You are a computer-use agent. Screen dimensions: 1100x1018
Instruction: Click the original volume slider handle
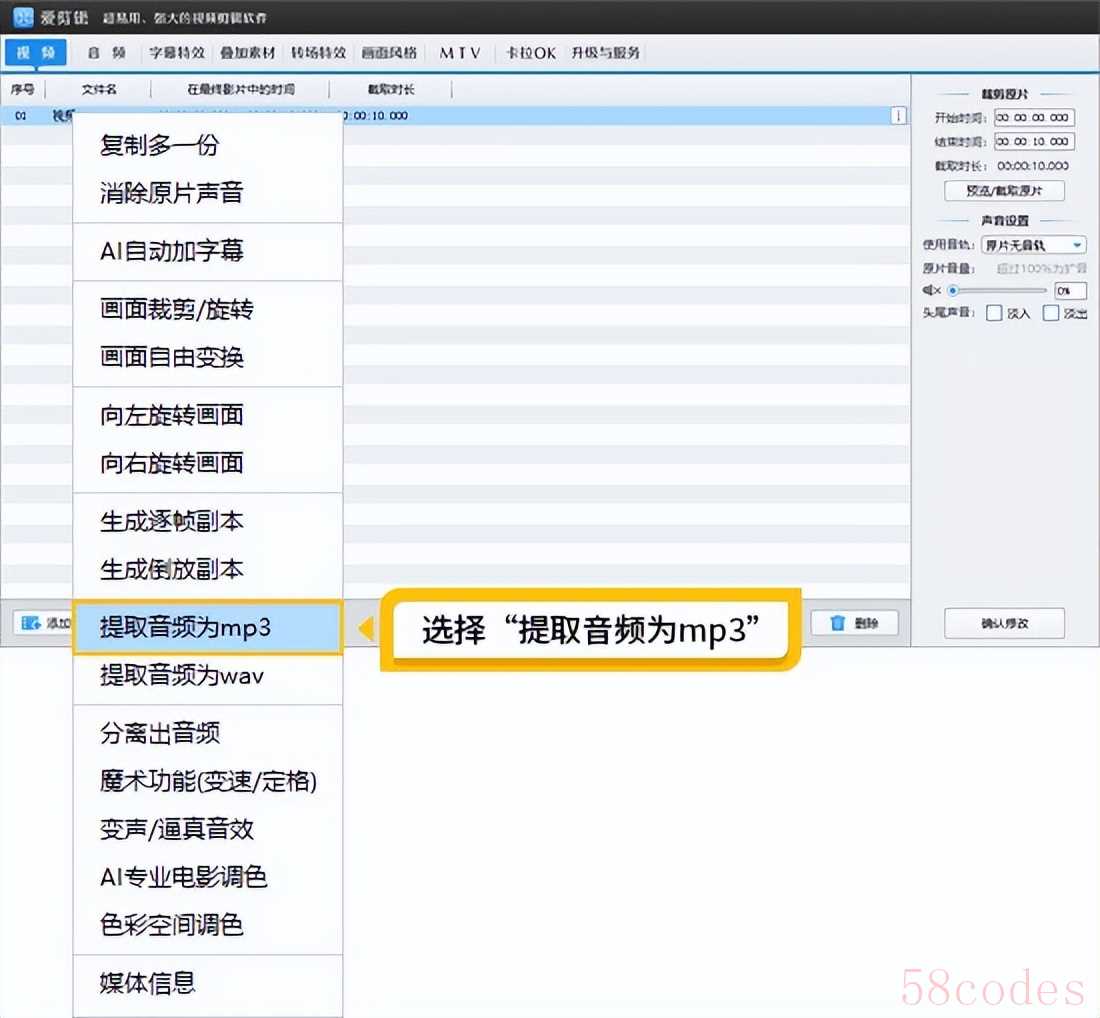tap(954, 291)
